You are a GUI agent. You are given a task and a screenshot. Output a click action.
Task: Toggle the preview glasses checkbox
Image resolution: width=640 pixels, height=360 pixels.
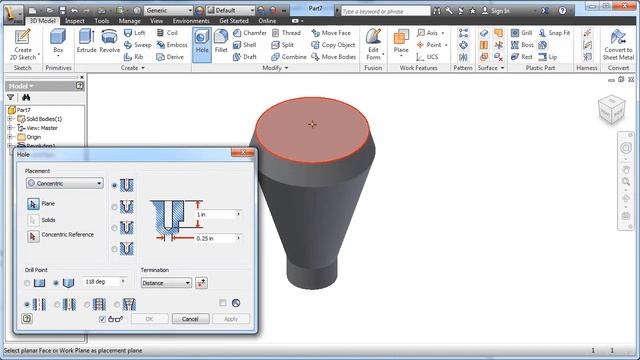tap(102, 319)
